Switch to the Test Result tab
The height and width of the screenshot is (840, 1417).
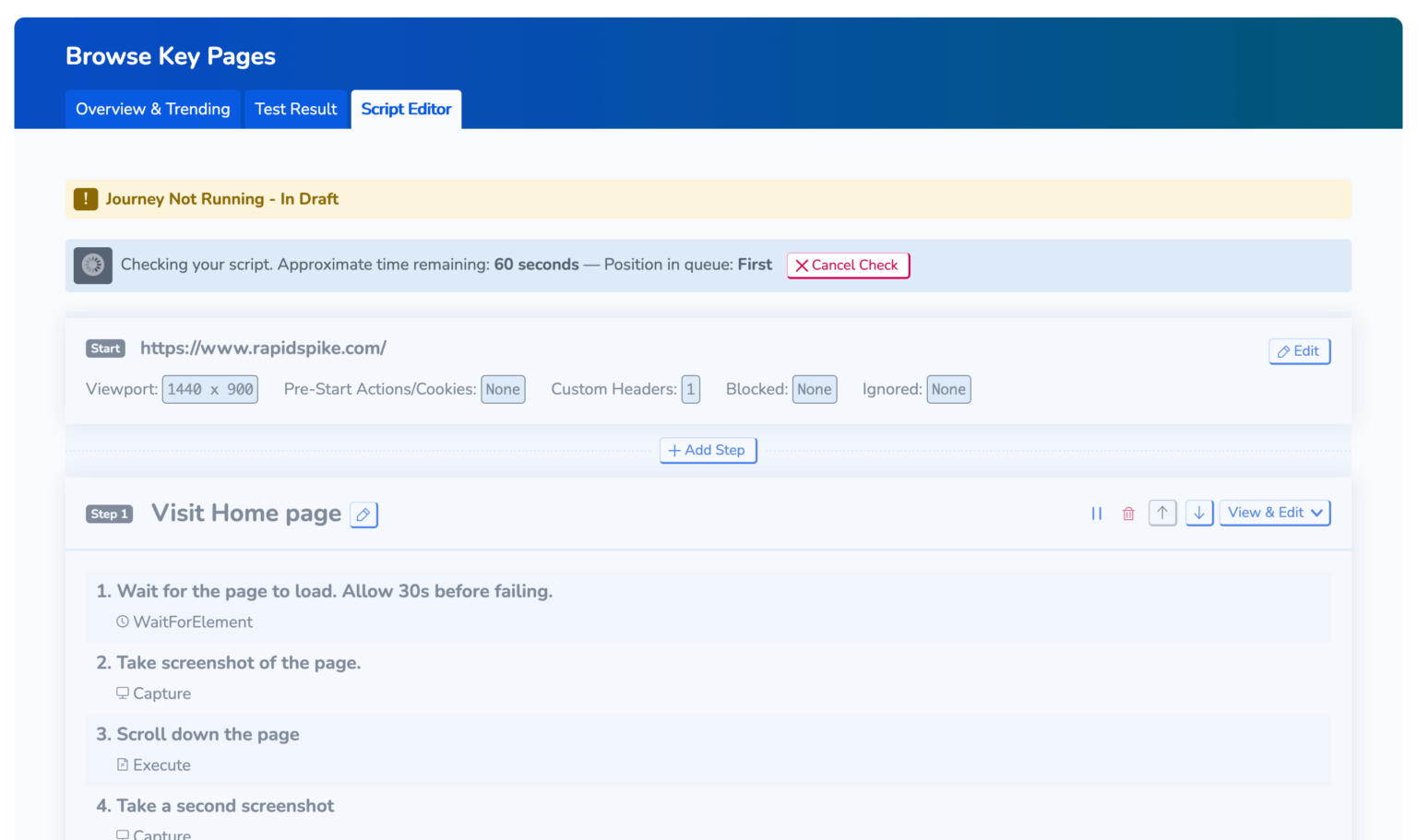click(x=296, y=109)
